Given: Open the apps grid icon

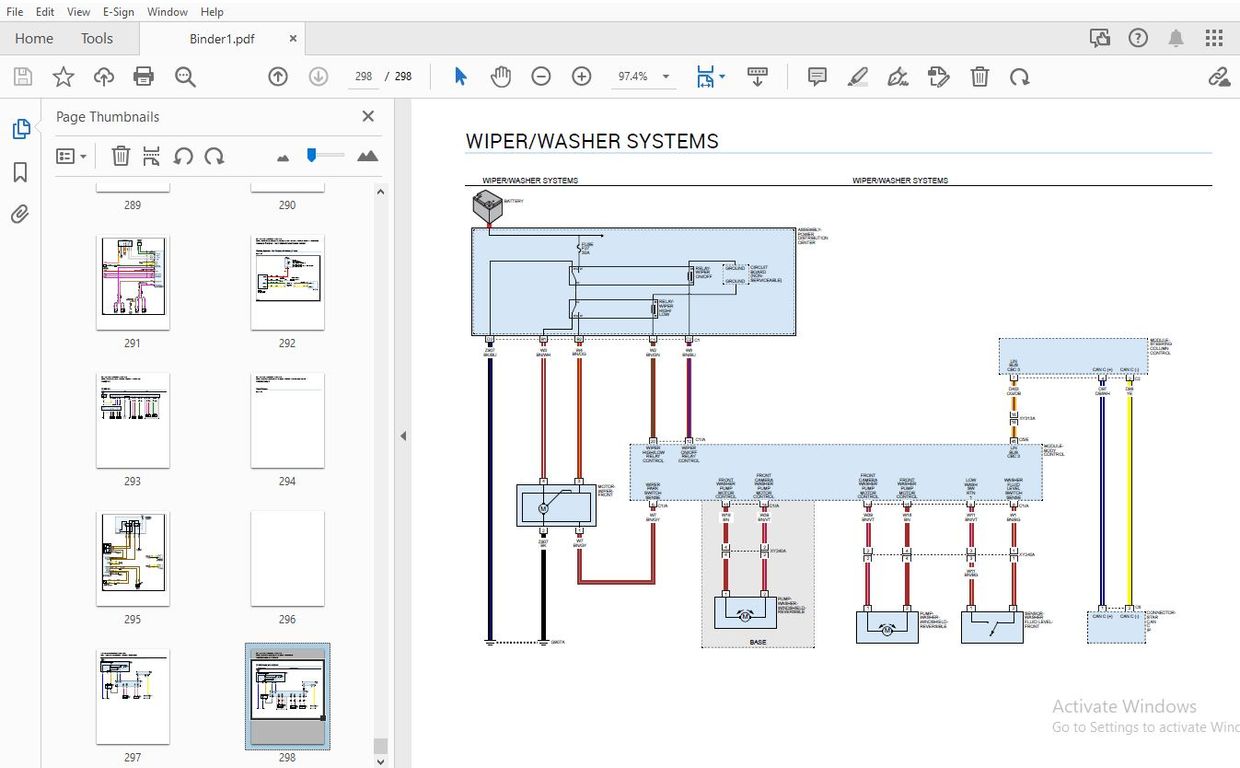Looking at the screenshot, I should pyautogui.click(x=1214, y=38).
